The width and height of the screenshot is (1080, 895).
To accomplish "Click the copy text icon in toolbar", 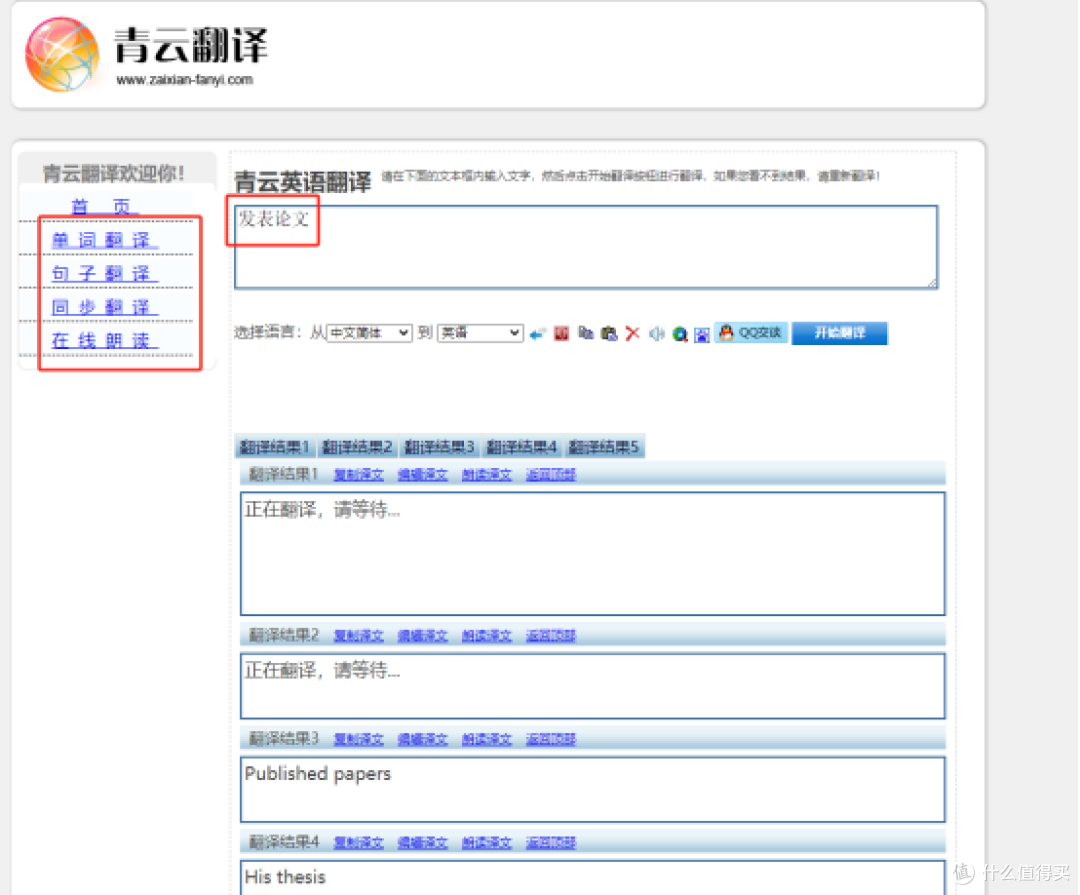I will pos(585,333).
